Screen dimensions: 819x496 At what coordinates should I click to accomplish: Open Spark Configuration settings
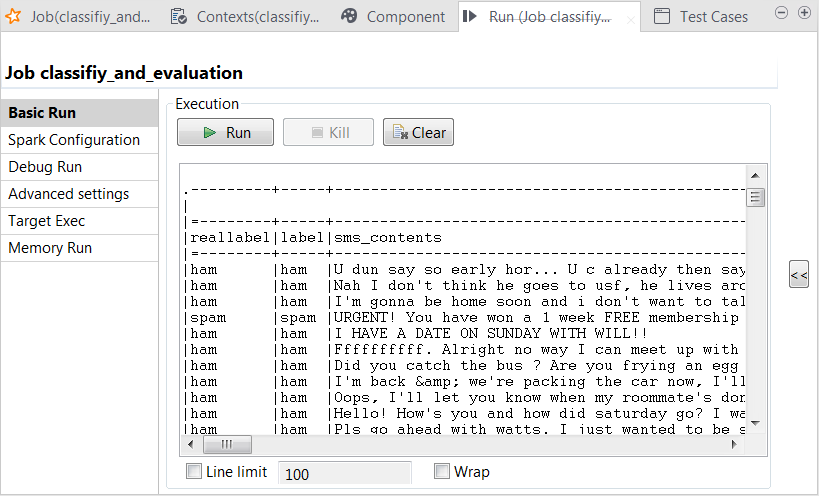pyautogui.click(x=79, y=140)
